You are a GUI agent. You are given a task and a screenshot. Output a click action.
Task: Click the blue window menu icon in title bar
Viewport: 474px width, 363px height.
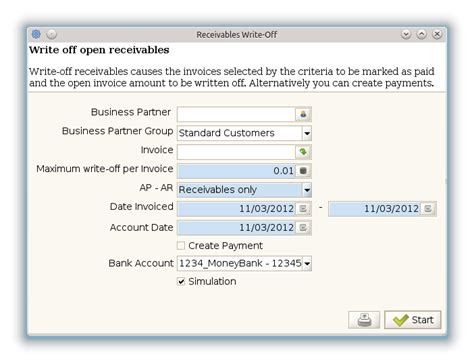coord(36,34)
